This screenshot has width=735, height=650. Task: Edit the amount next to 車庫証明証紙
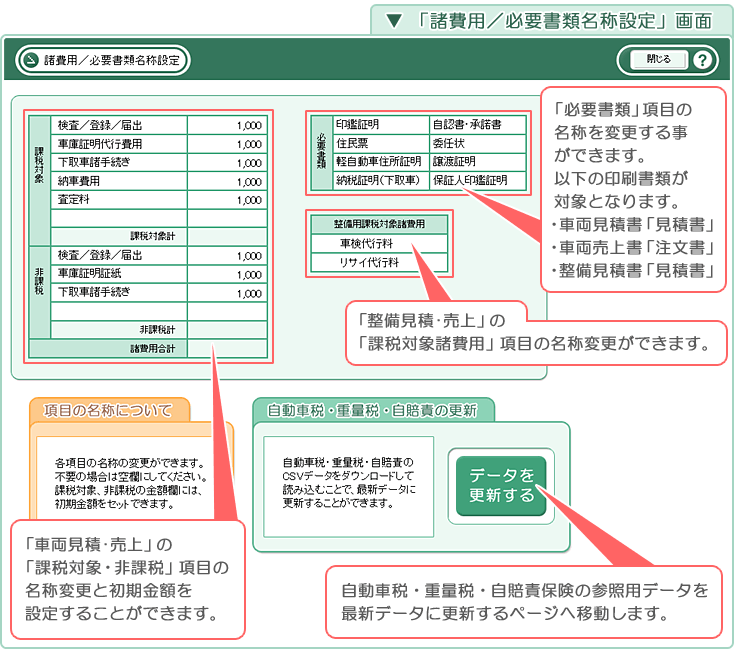coord(227,274)
